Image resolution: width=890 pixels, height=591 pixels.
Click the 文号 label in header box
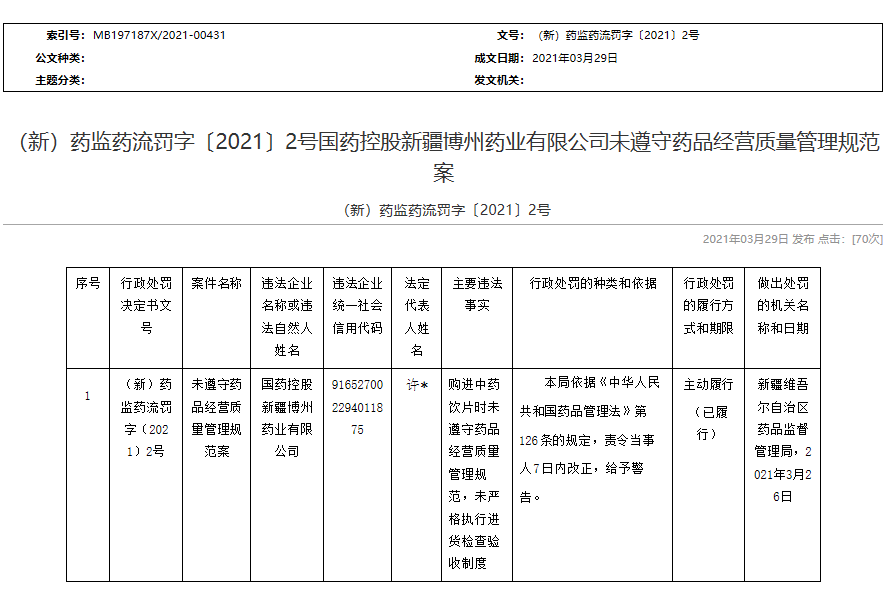pos(511,35)
